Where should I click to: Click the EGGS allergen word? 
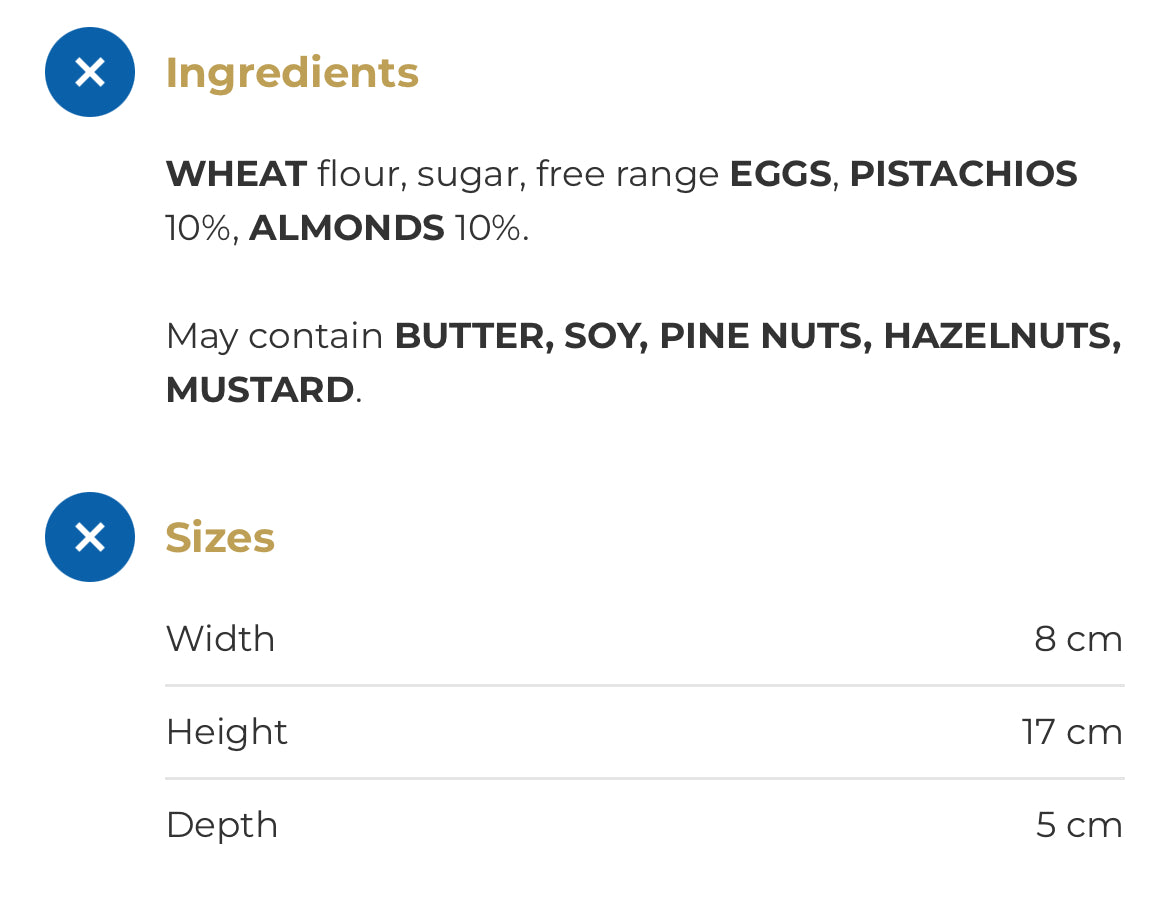[780, 174]
